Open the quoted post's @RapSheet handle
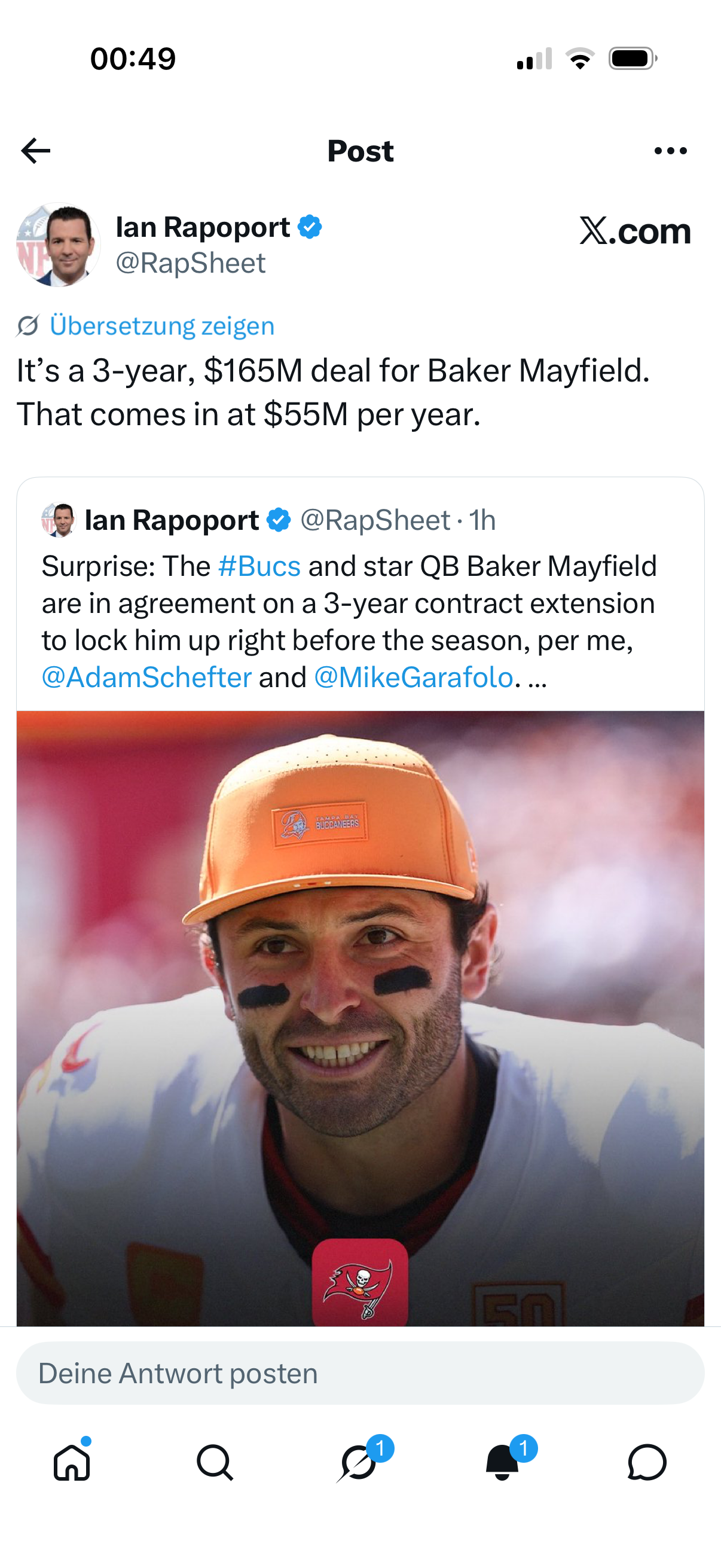This screenshot has height=1568, width=721. pos(375,520)
